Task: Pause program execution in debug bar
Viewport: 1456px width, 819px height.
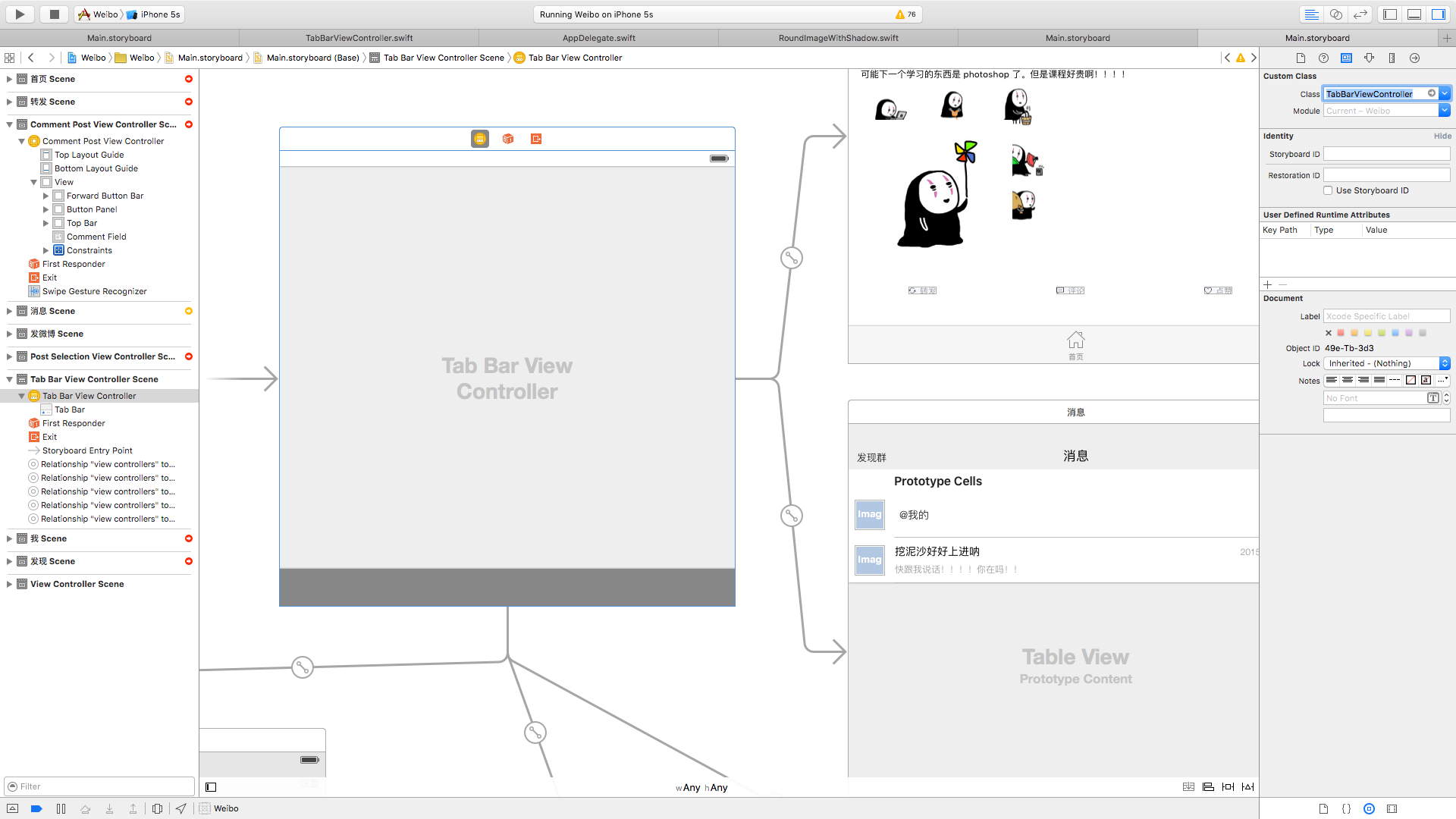Action: 61,808
